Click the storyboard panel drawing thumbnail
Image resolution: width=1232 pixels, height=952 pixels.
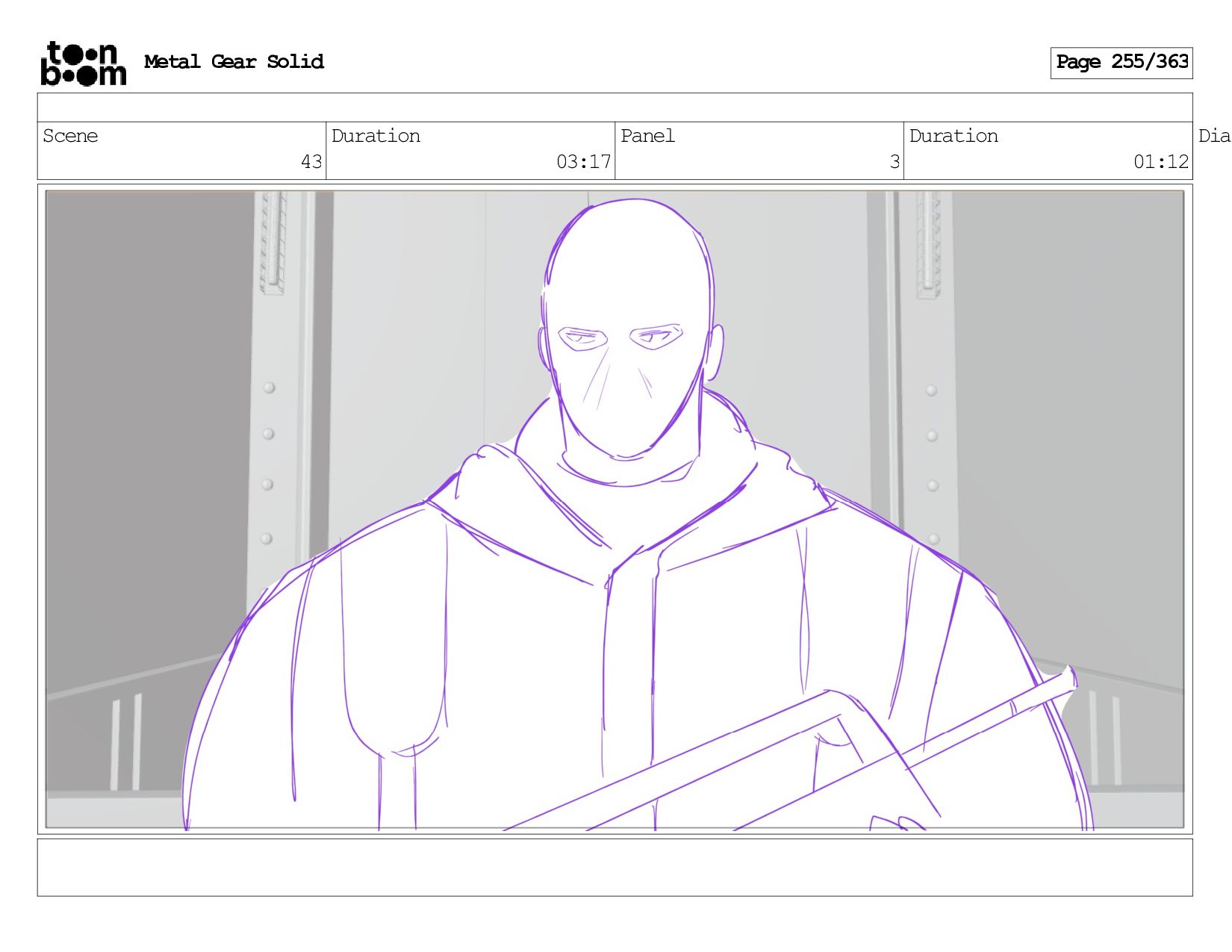615,509
